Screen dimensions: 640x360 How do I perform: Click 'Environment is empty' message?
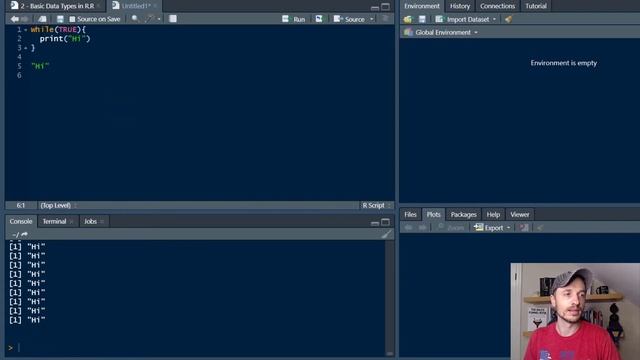pos(563,63)
